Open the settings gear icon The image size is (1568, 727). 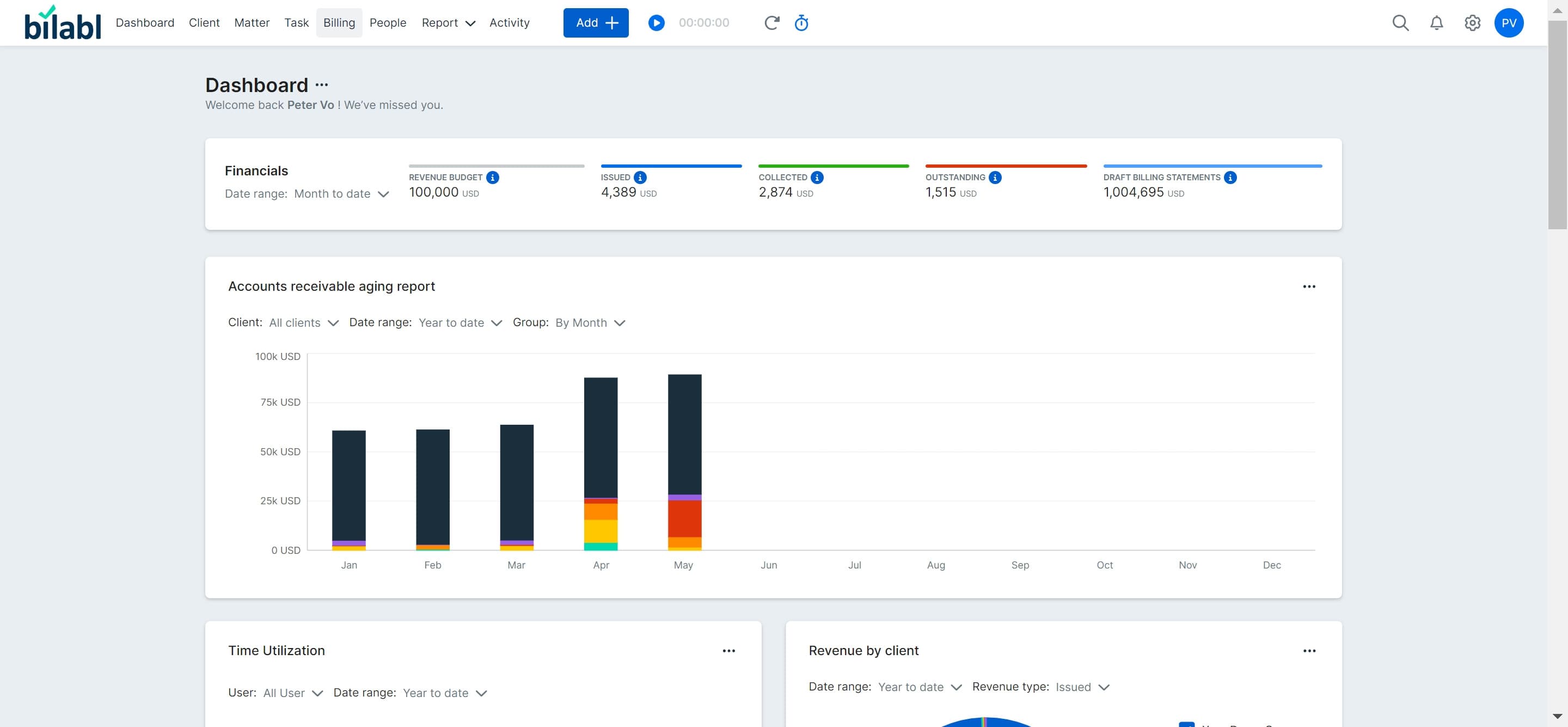click(x=1472, y=23)
